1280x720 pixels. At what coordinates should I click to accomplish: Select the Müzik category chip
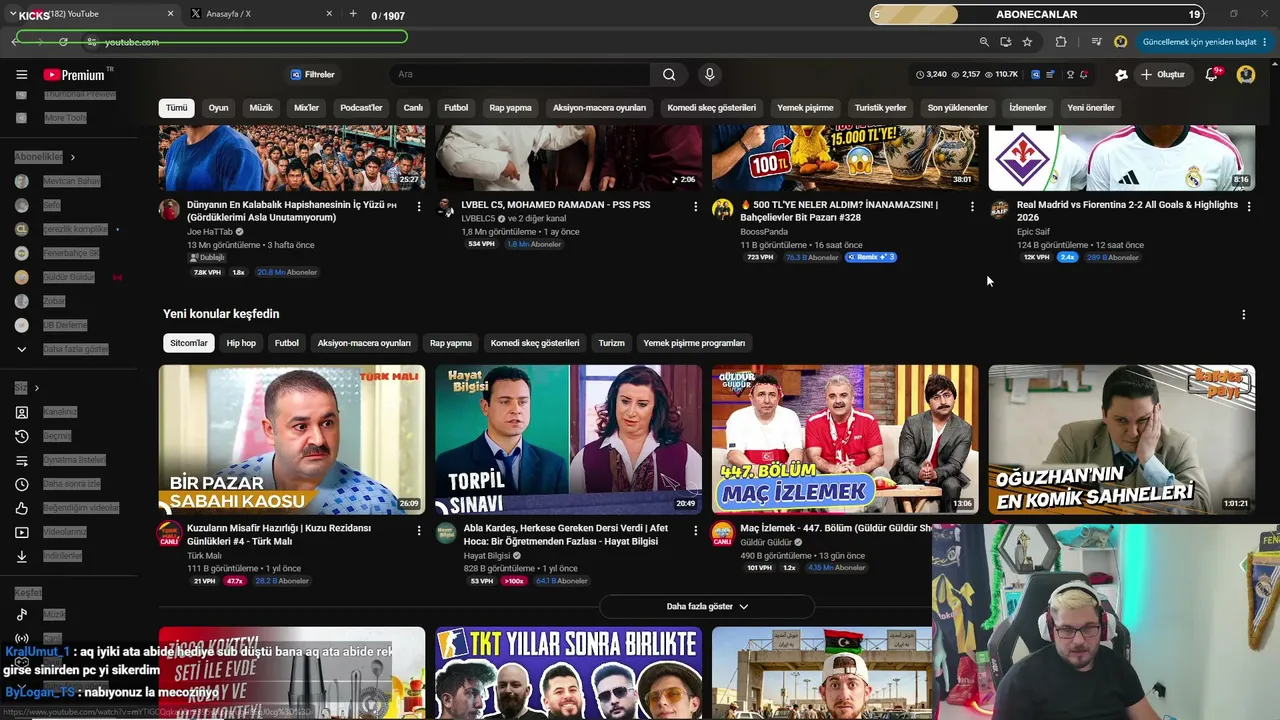point(261,107)
